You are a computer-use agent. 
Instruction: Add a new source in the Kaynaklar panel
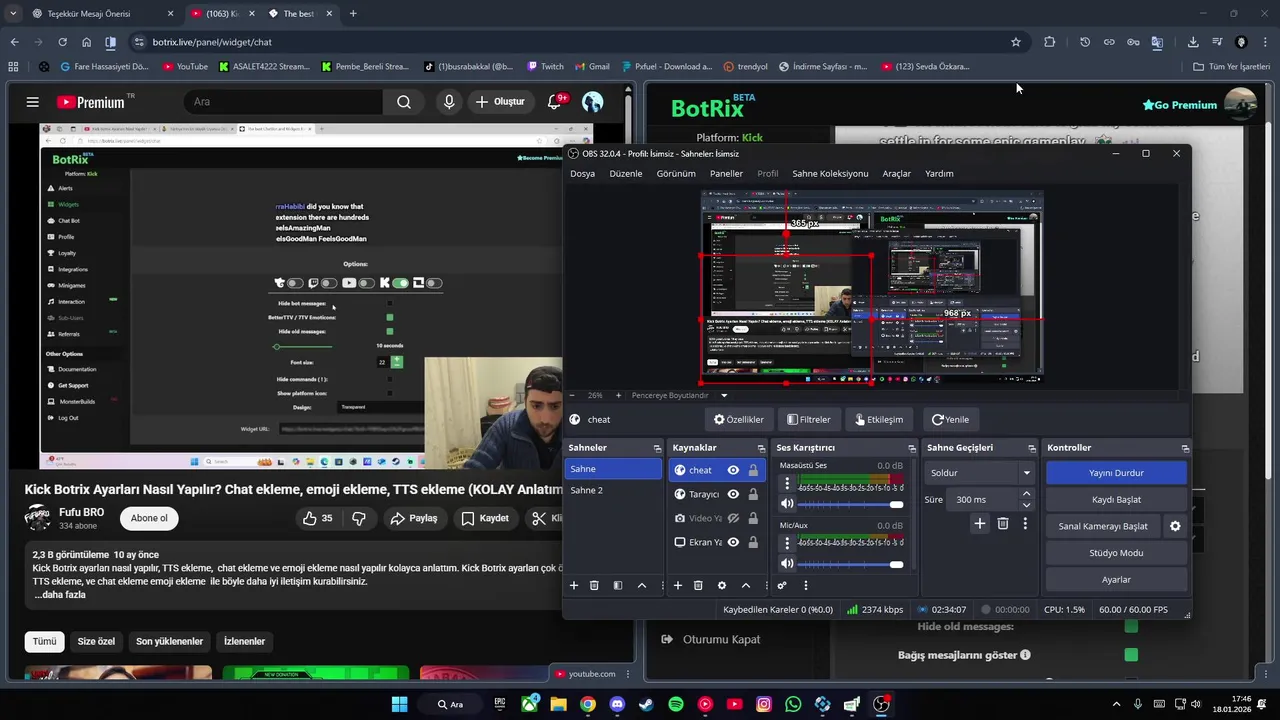coord(678,585)
